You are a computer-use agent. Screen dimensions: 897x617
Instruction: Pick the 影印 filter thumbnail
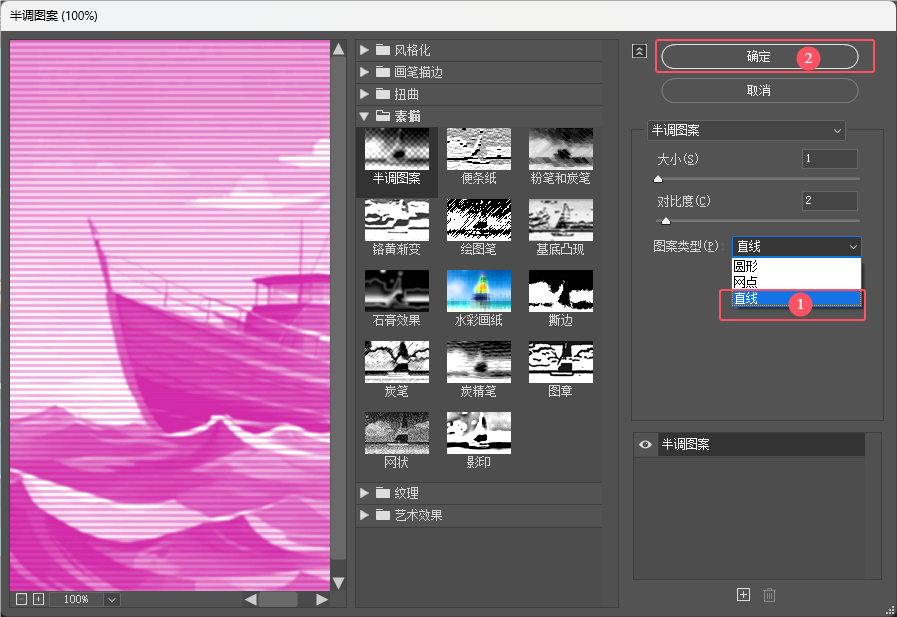click(x=479, y=433)
